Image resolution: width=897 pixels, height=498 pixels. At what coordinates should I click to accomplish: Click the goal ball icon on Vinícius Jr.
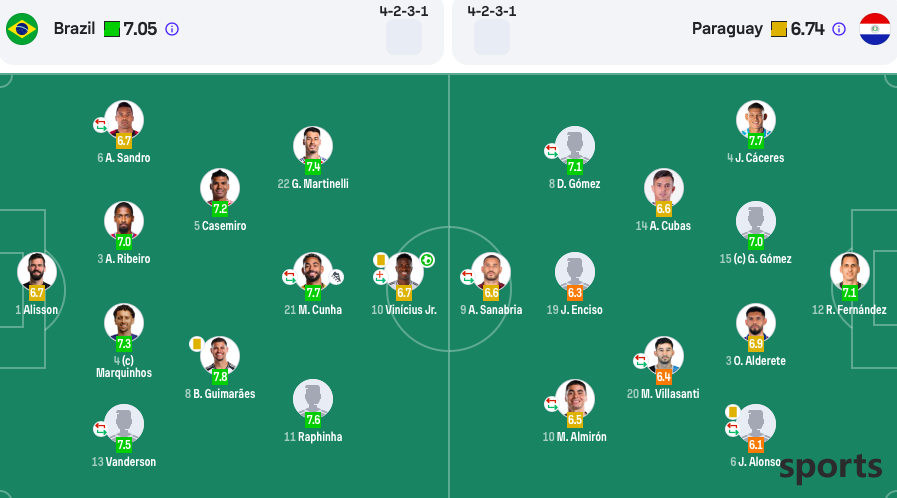(x=427, y=260)
